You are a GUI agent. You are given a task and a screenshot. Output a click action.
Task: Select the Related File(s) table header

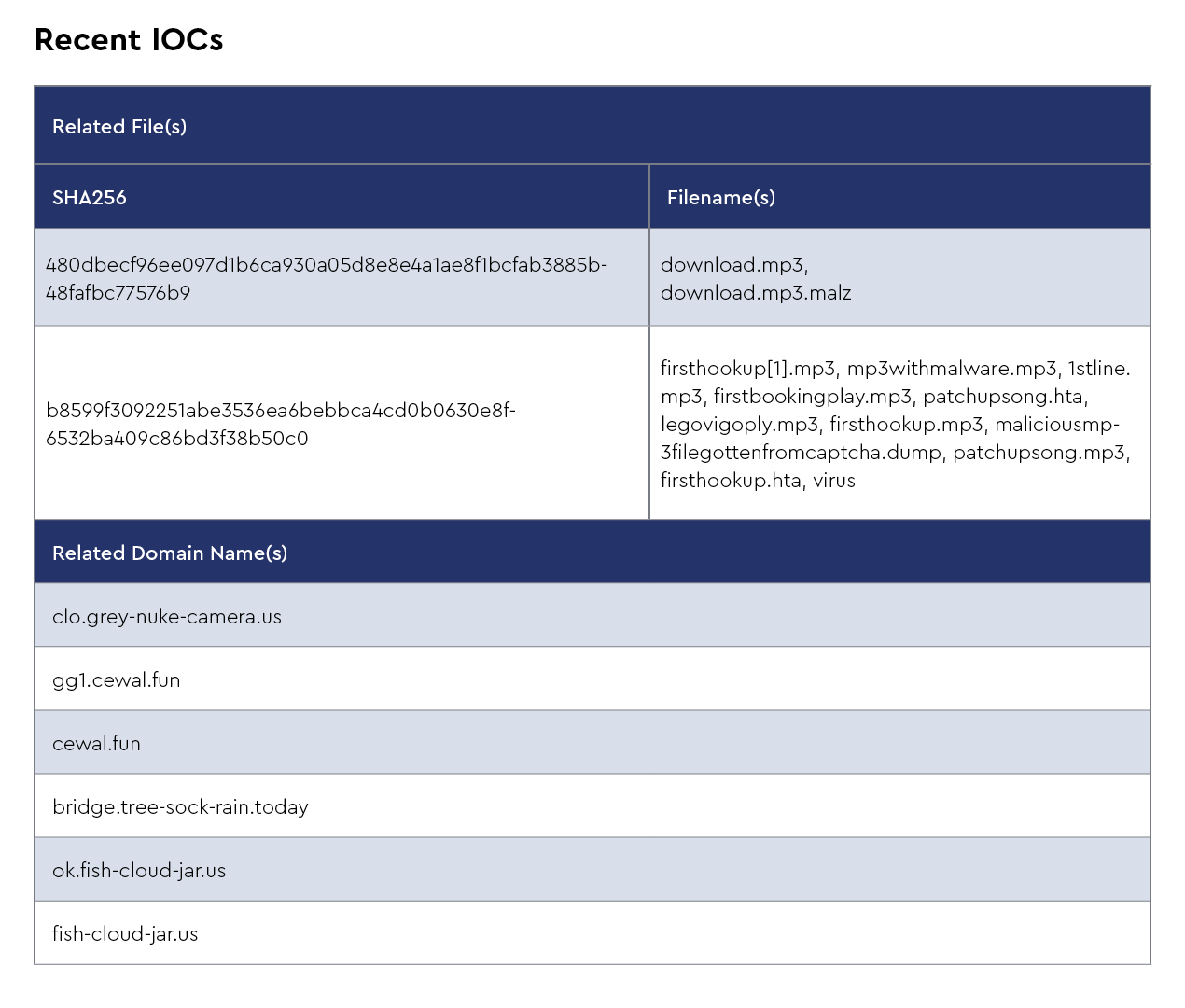(x=119, y=127)
